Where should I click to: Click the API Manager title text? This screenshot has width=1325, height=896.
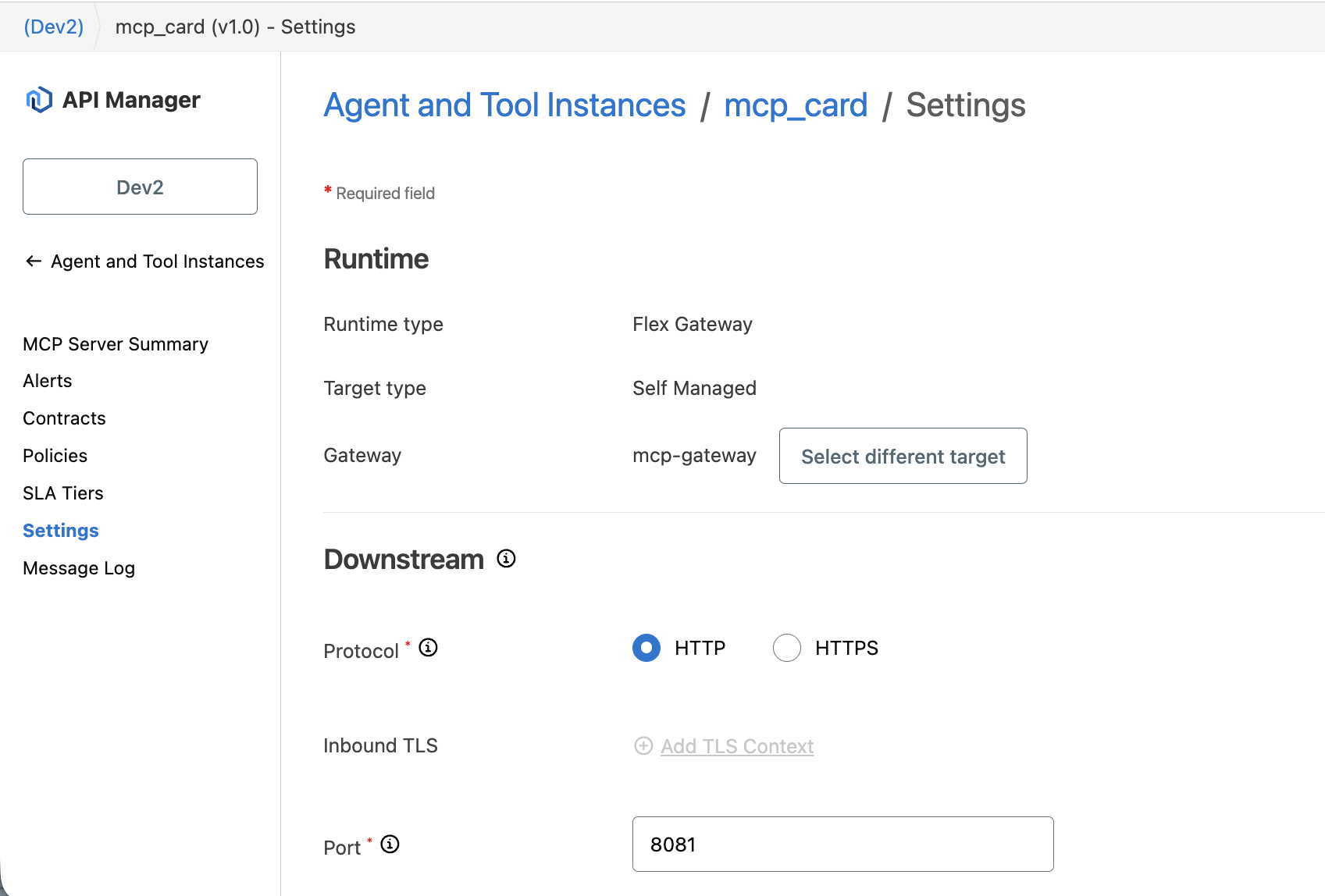coord(131,100)
